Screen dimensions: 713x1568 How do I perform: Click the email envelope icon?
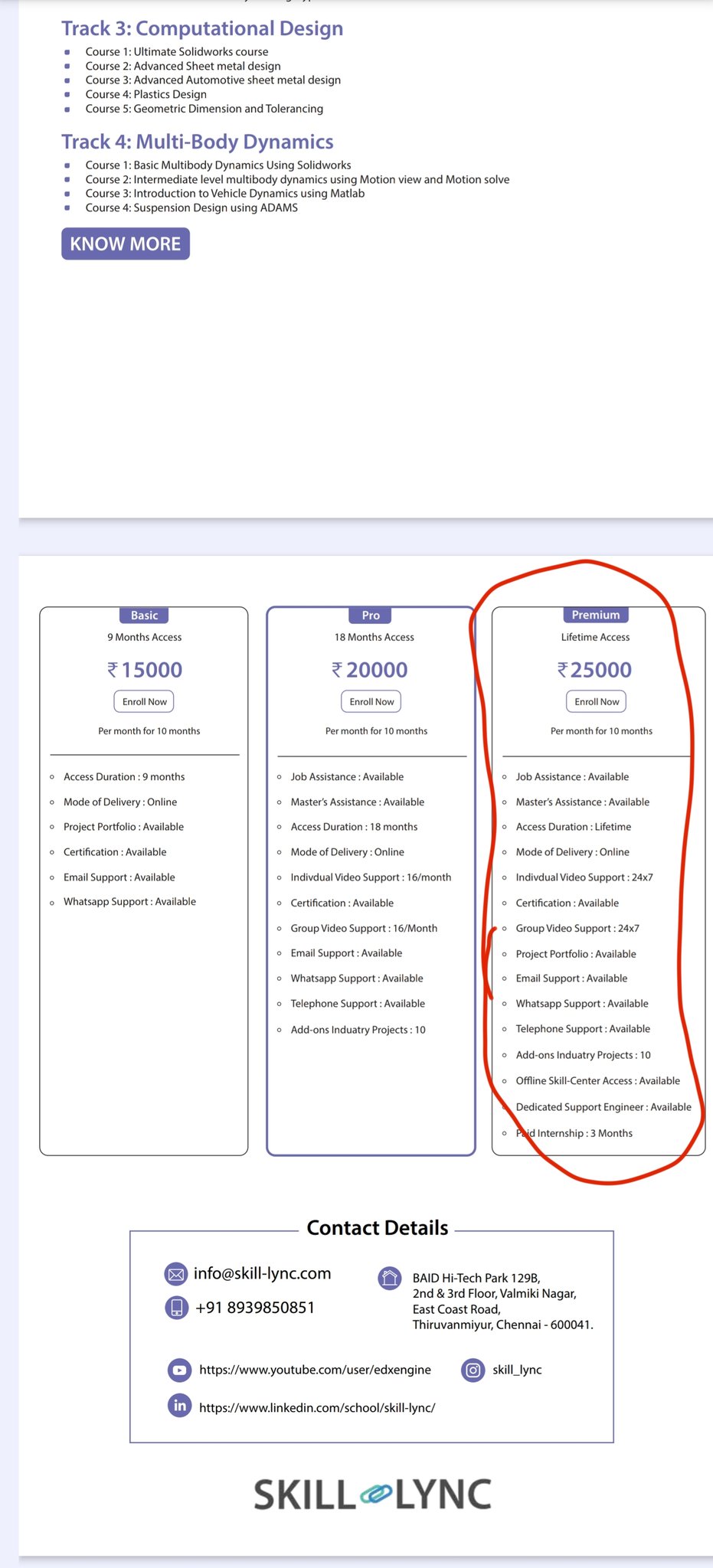[x=176, y=1274]
